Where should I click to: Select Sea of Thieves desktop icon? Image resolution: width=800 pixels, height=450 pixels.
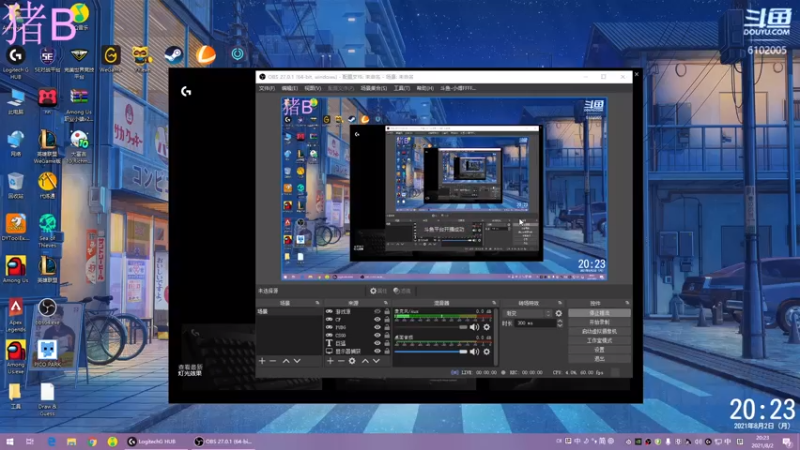pos(47,231)
